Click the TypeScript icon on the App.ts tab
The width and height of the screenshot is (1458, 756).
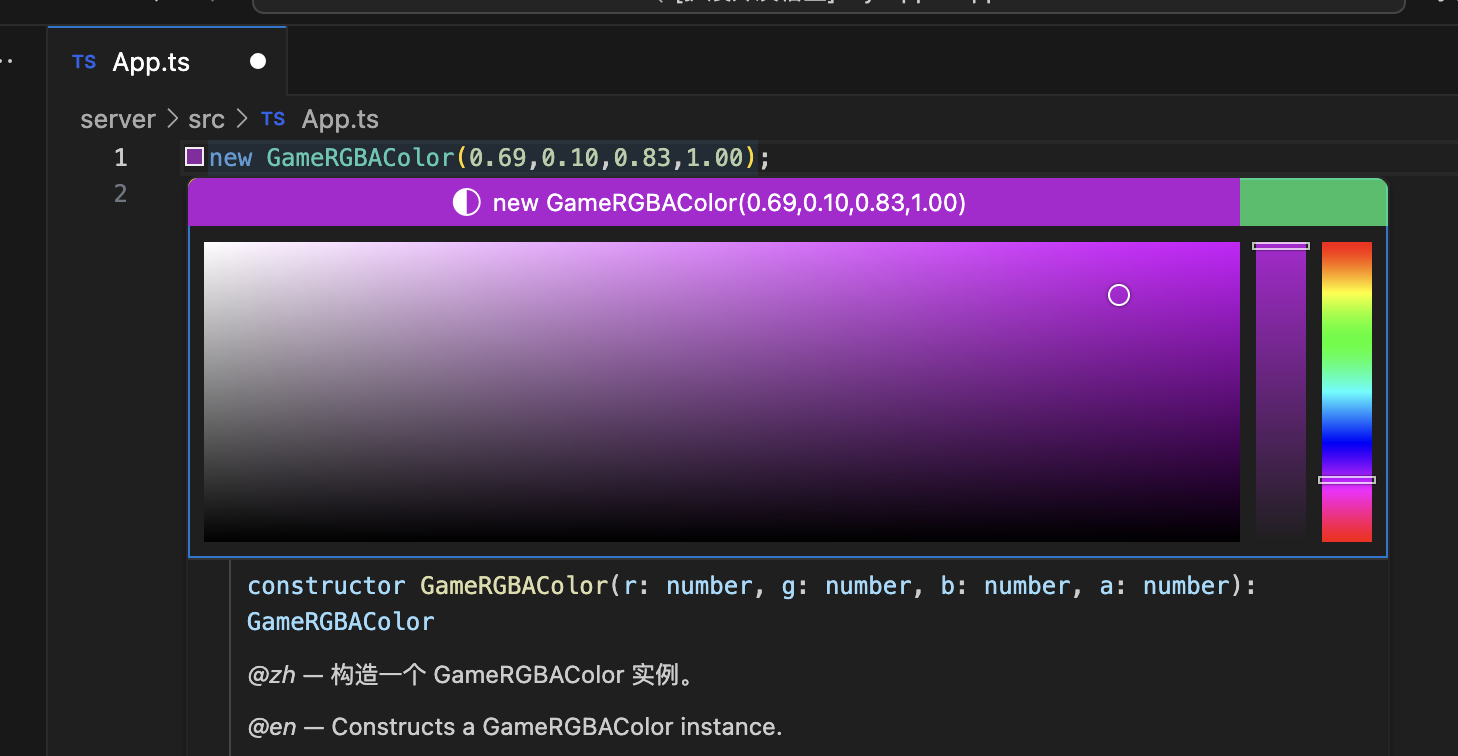coord(85,62)
